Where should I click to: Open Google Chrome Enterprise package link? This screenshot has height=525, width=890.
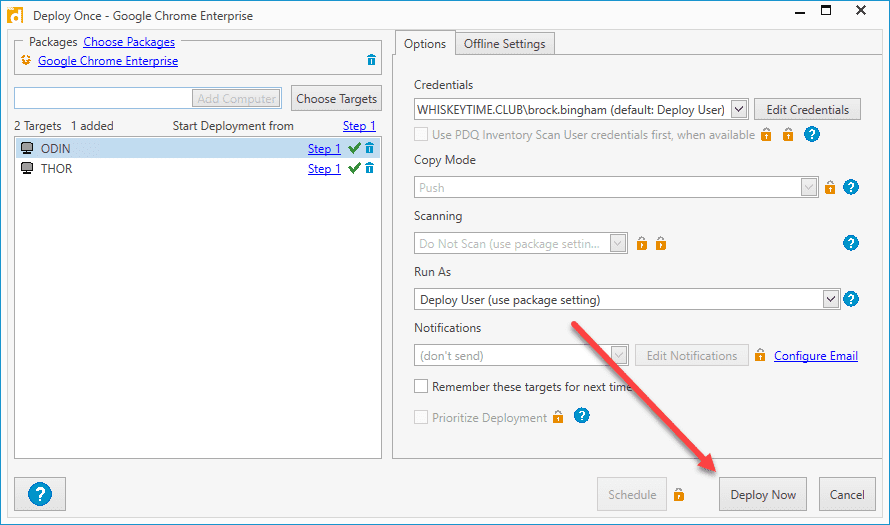coord(108,61)
